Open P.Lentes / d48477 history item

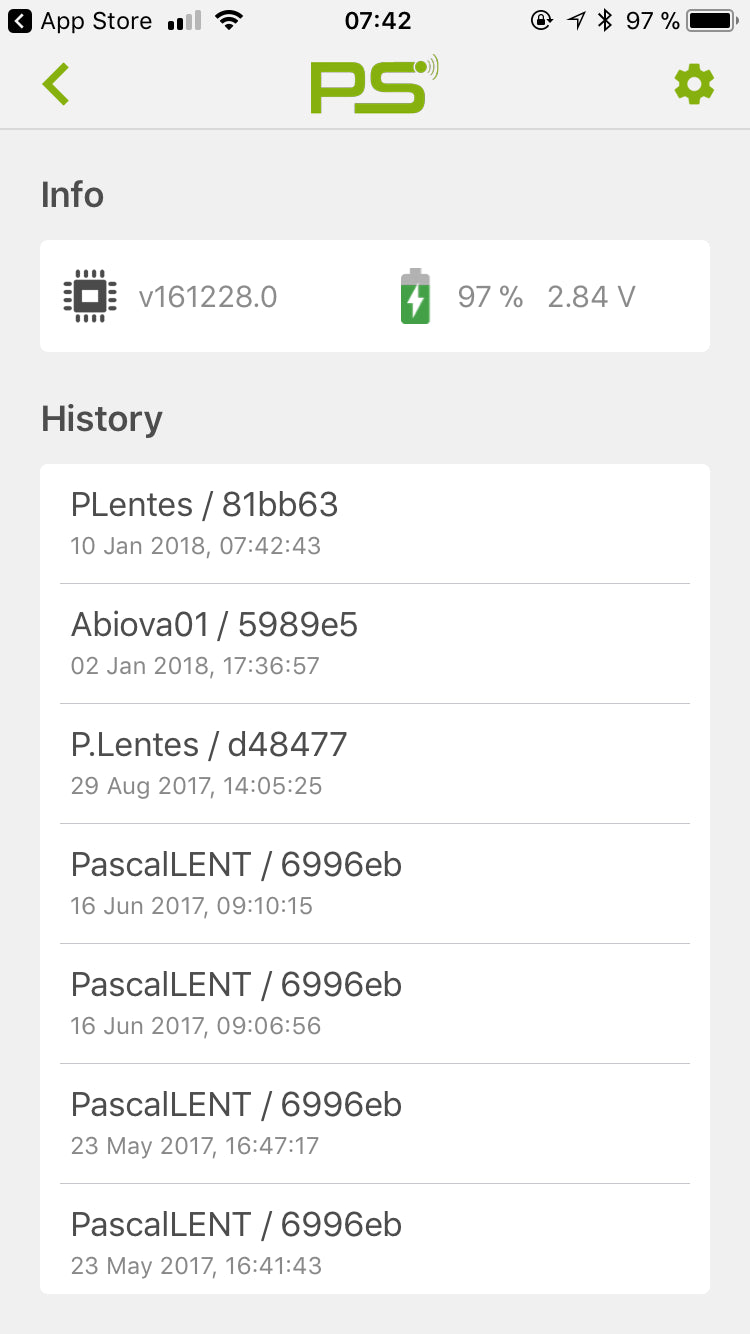[x=375, y=763]
